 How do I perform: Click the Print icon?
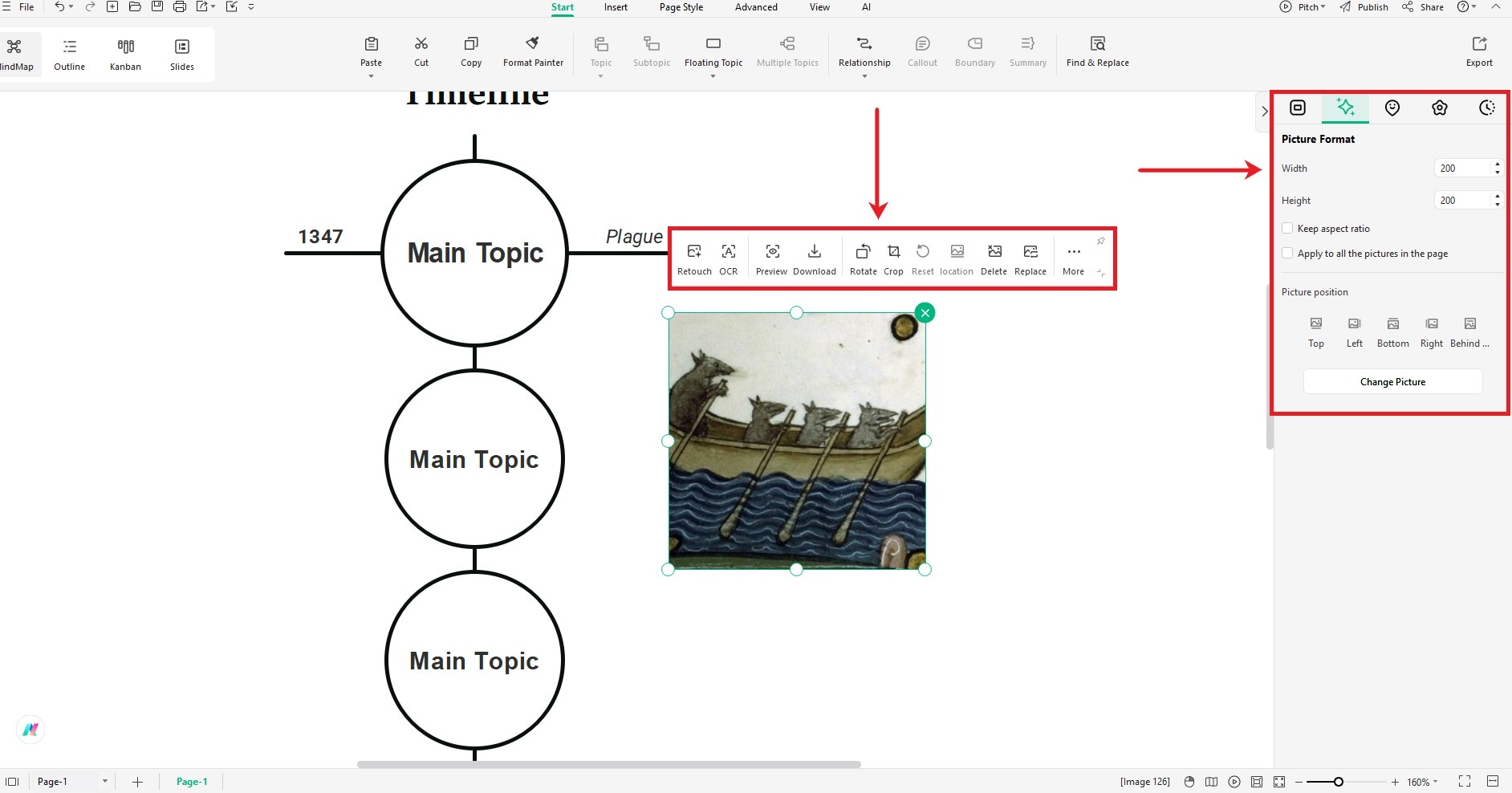(x=180, y=6)
